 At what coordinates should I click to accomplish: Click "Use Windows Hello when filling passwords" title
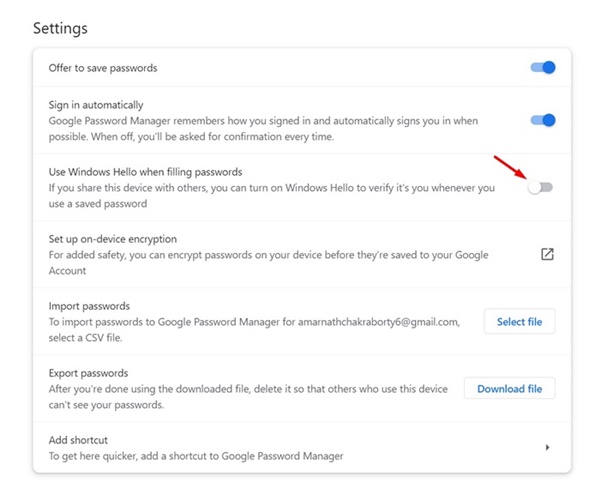tap(145, 172)
